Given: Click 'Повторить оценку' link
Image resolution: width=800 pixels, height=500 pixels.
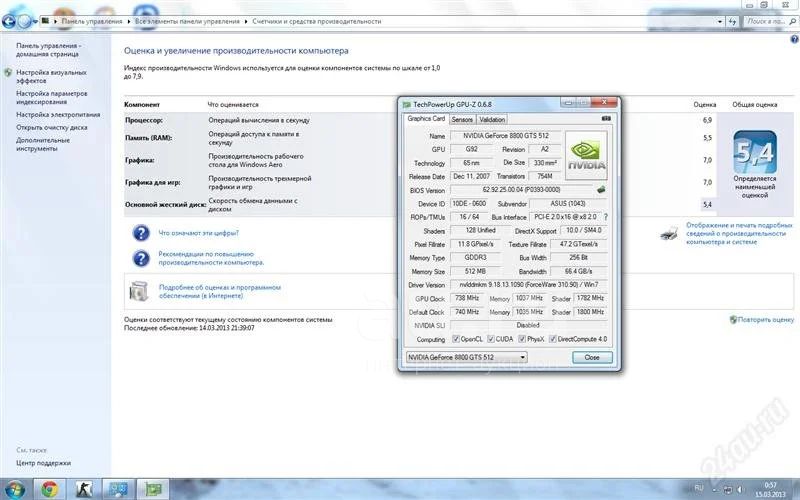Looking at the screenshot, I should point(766,319).
